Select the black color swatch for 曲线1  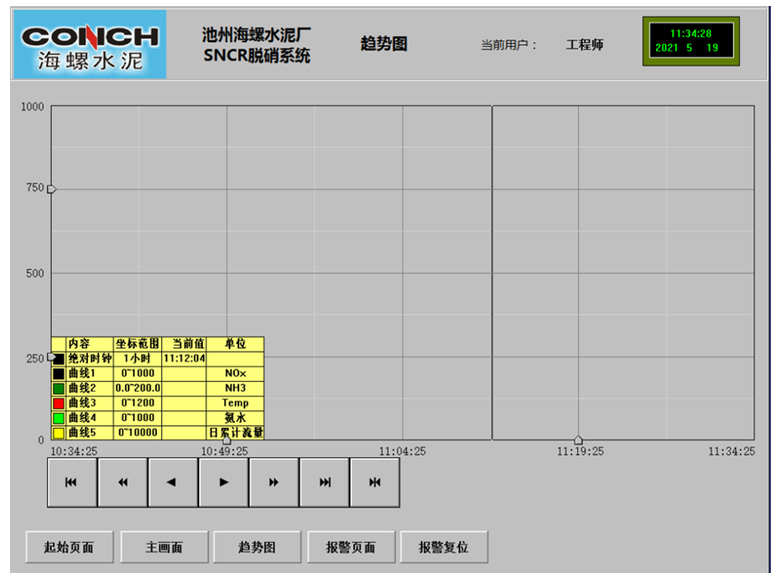[x=59, y=373]
